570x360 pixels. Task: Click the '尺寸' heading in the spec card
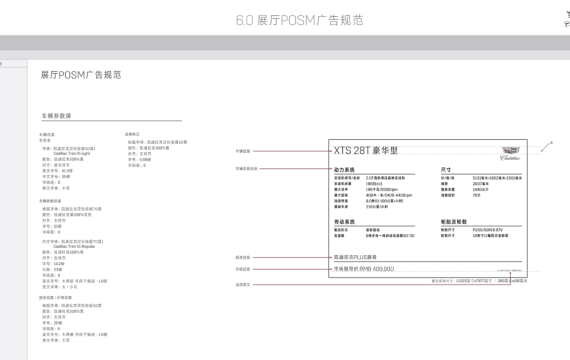click(x=446, y=169)
